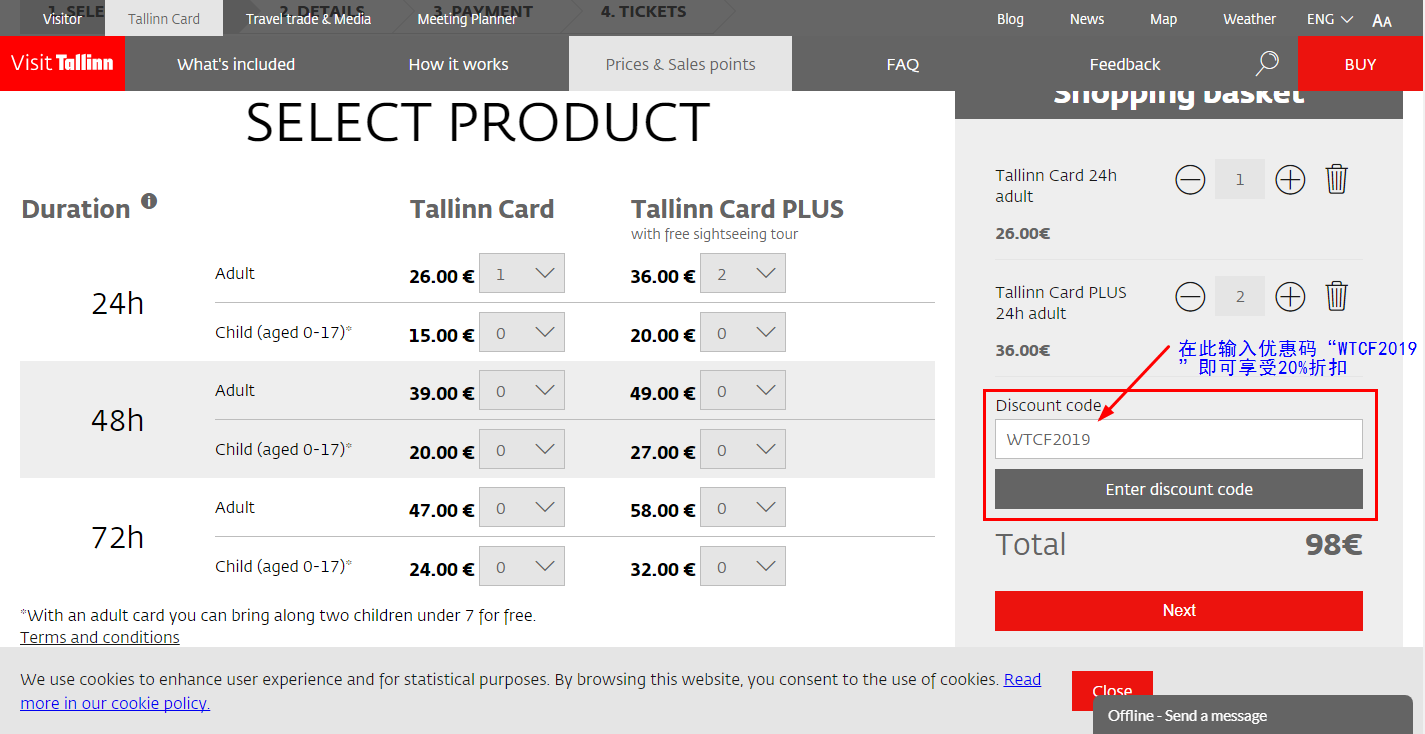The image size is (1425, 734).
Task: Open 24h Child Tallinn Card PLUS dropdown
Action: pos(743,332)
